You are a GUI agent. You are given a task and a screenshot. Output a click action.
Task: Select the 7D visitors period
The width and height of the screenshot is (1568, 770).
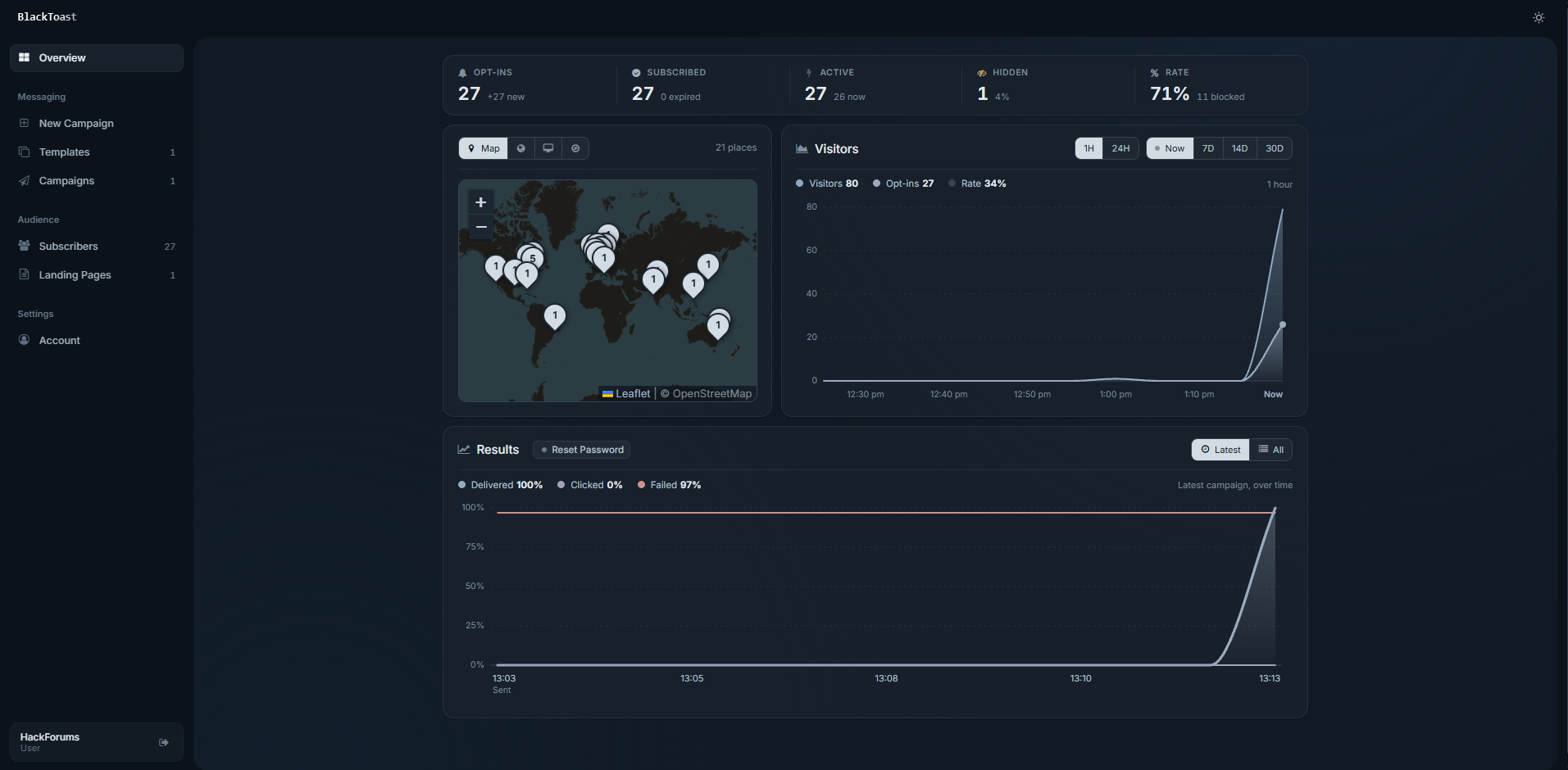1208,148
